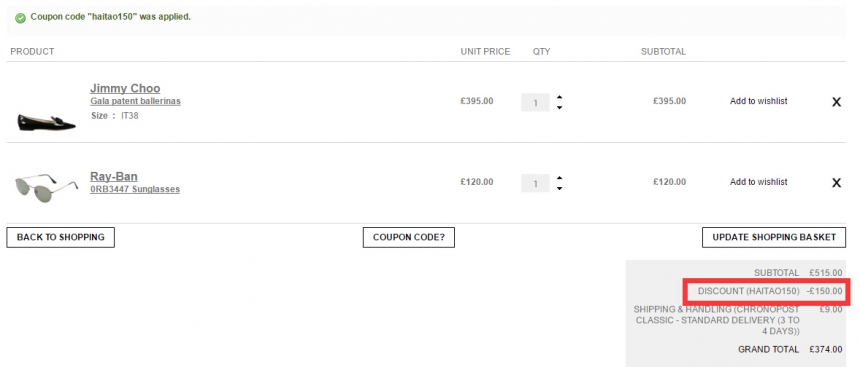The height and width of the screenshot is (367, 860).
Task: Add Ray-Ban sunglasses to wishlist
Action: click(x=759, y=182)
